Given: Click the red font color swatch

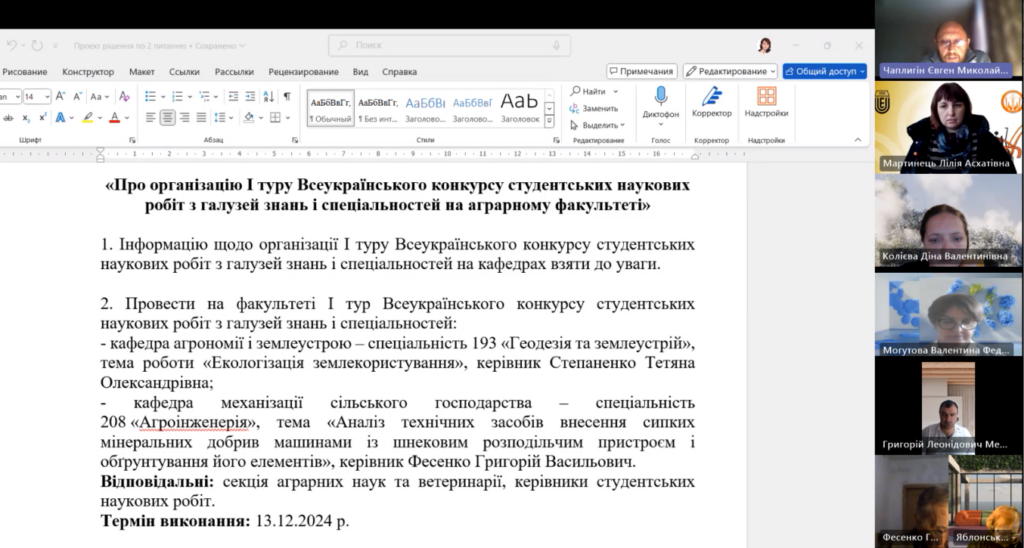Looking at the screenshot, I should coord(113,117).
